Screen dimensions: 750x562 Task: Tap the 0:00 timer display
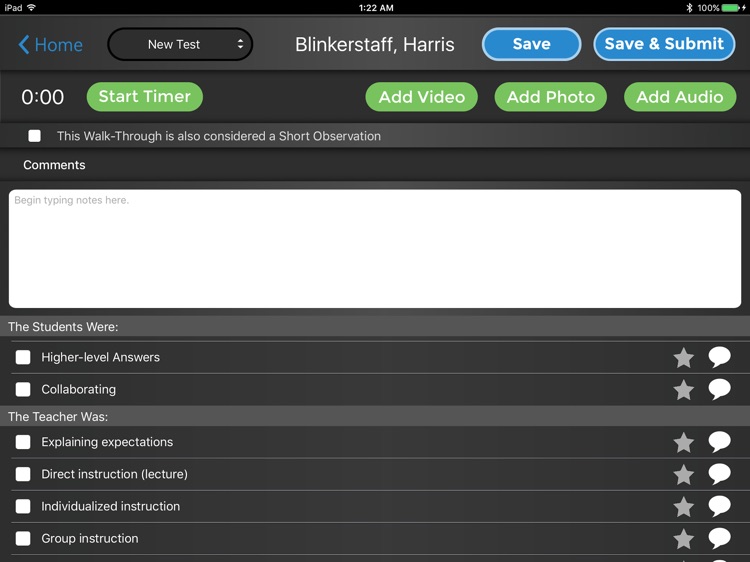pos(43,97)
